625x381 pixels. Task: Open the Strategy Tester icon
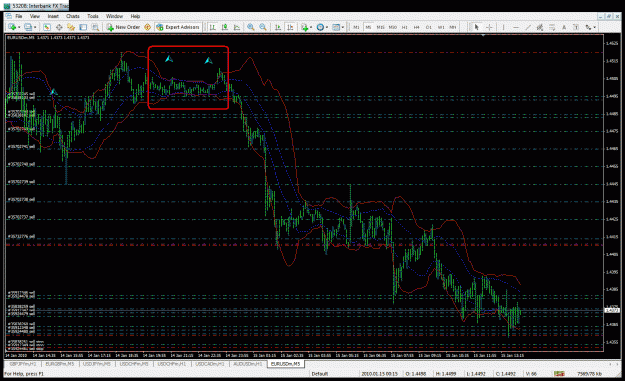point(95,27)
